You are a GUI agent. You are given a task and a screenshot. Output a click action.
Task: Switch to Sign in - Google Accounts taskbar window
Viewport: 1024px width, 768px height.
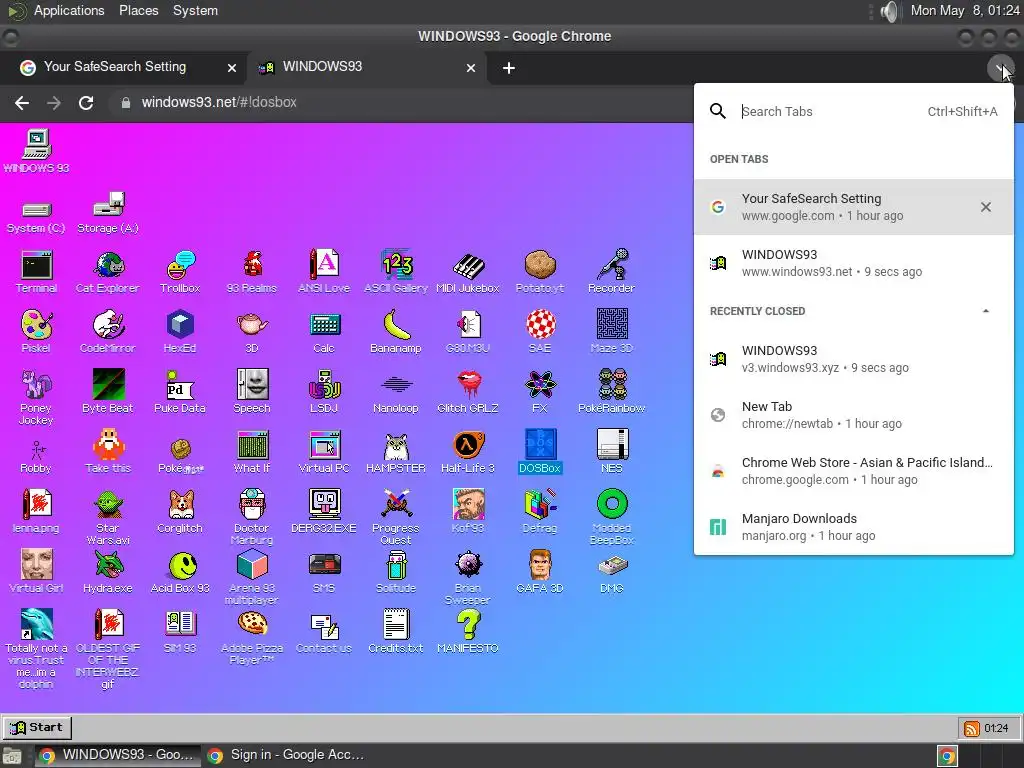tap(285, 755)
